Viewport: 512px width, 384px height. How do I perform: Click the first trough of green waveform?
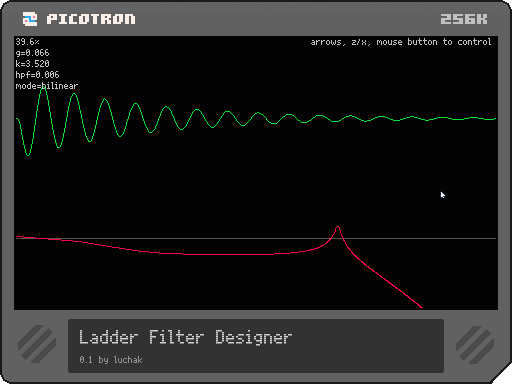click(x=28, y=154)
